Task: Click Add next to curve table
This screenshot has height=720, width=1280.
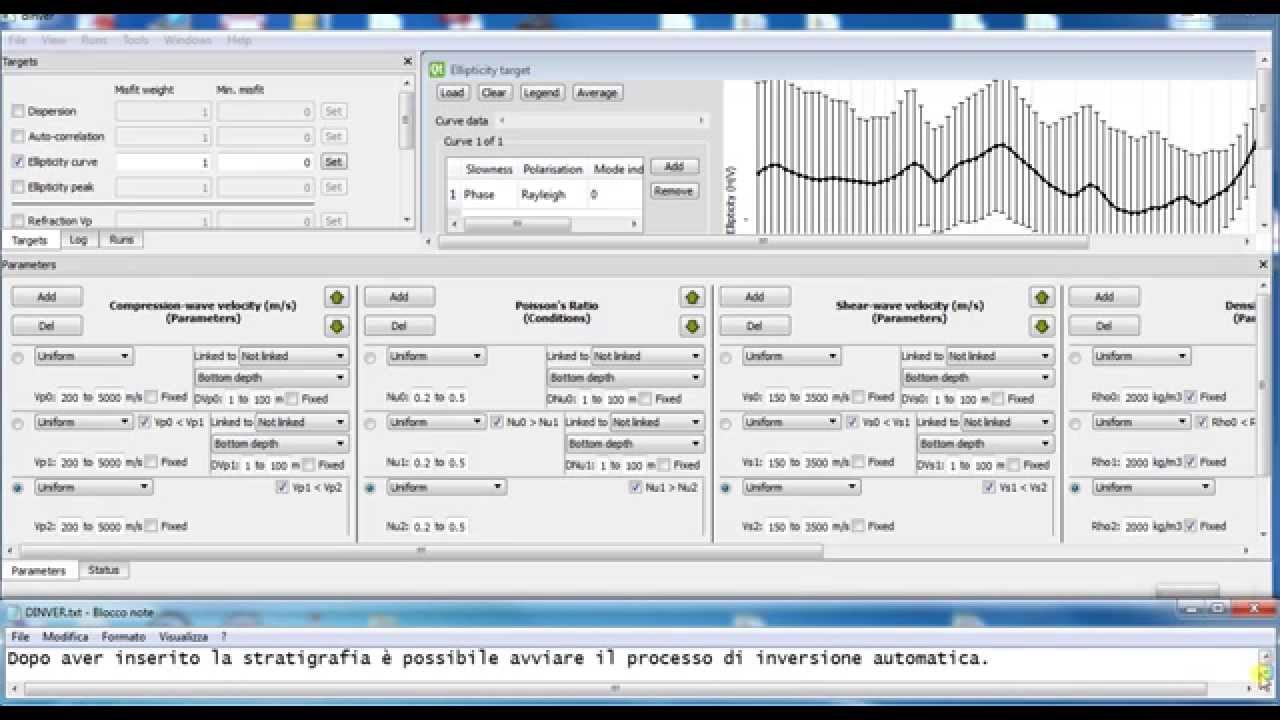Action: click(674, 167)
